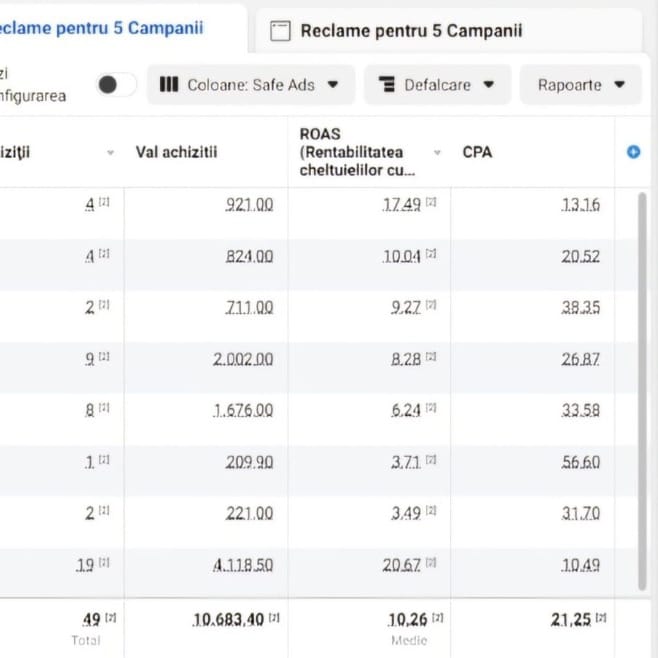This screenshot has height=658, width=658.
Task: Click the arrow in the ROAS column header
Action: point(437,153)
